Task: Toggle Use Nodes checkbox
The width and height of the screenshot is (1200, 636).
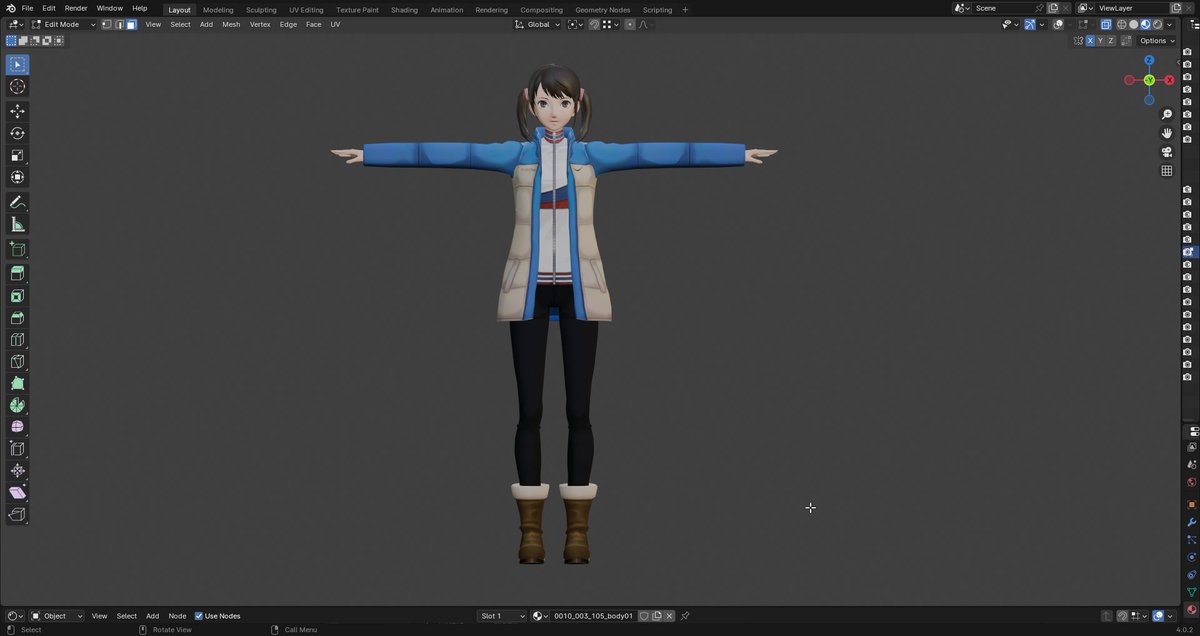Action: click(x=198, y=616)
